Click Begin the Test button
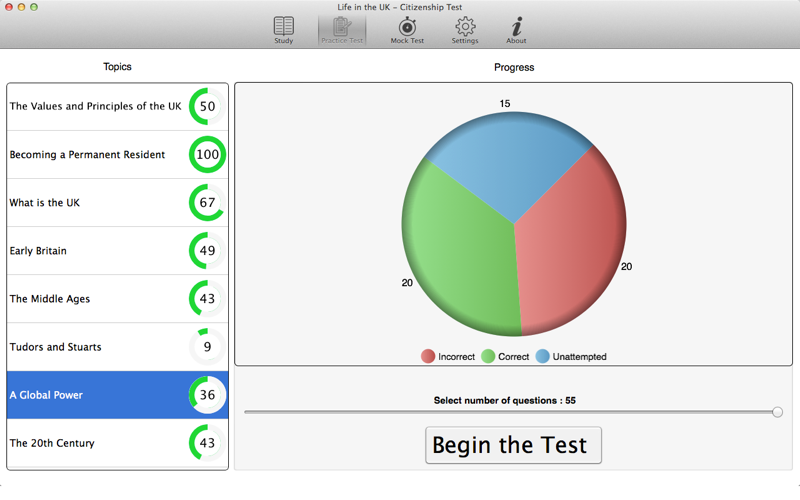 coord(513,445)
